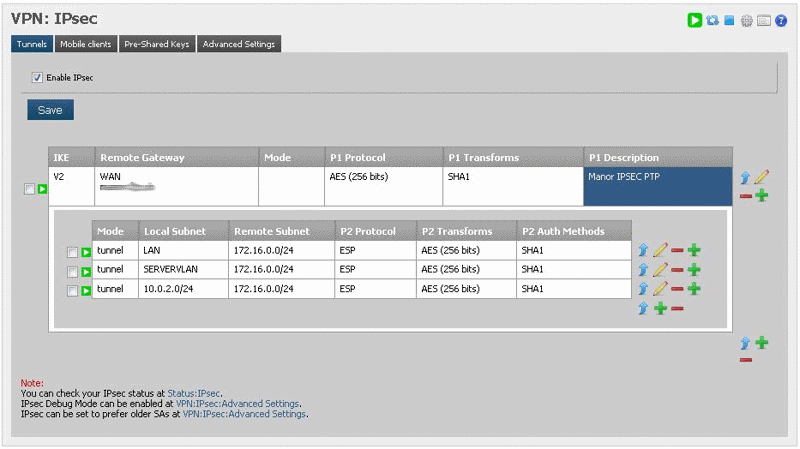Toggle the Enable IPsec checkbox
Viewport: 800px width, 449px height.
pos(37,77)
